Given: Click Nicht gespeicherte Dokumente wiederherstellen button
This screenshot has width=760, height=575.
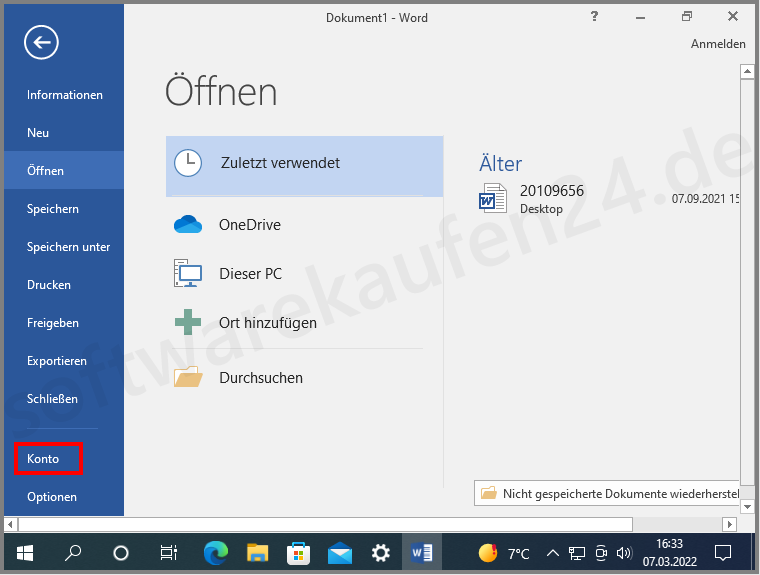Looking at the screenshot, I should pos(608,493).
